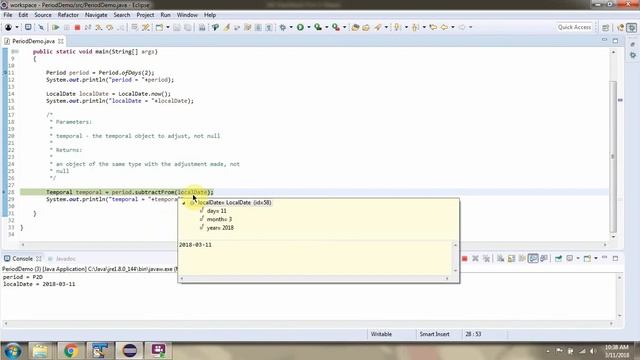Image resolution: width=640 pixels, height=360 pixels.
Task: Close the PeriodDemo.java editor tab
Action: [61, 41]
